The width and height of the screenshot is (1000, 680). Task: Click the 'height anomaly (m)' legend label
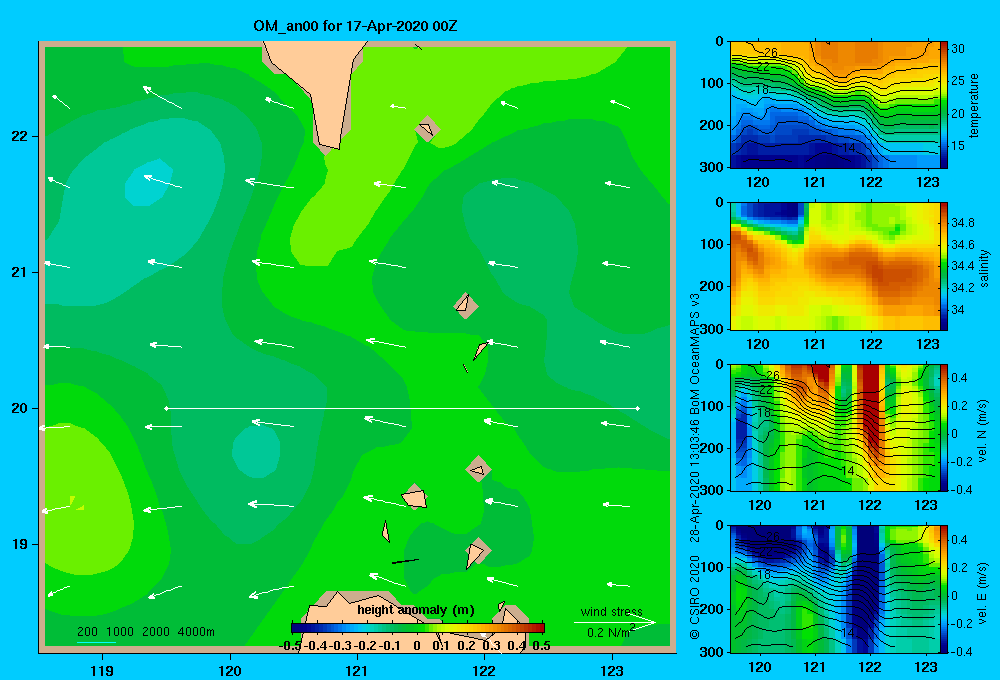coord(416,610)
